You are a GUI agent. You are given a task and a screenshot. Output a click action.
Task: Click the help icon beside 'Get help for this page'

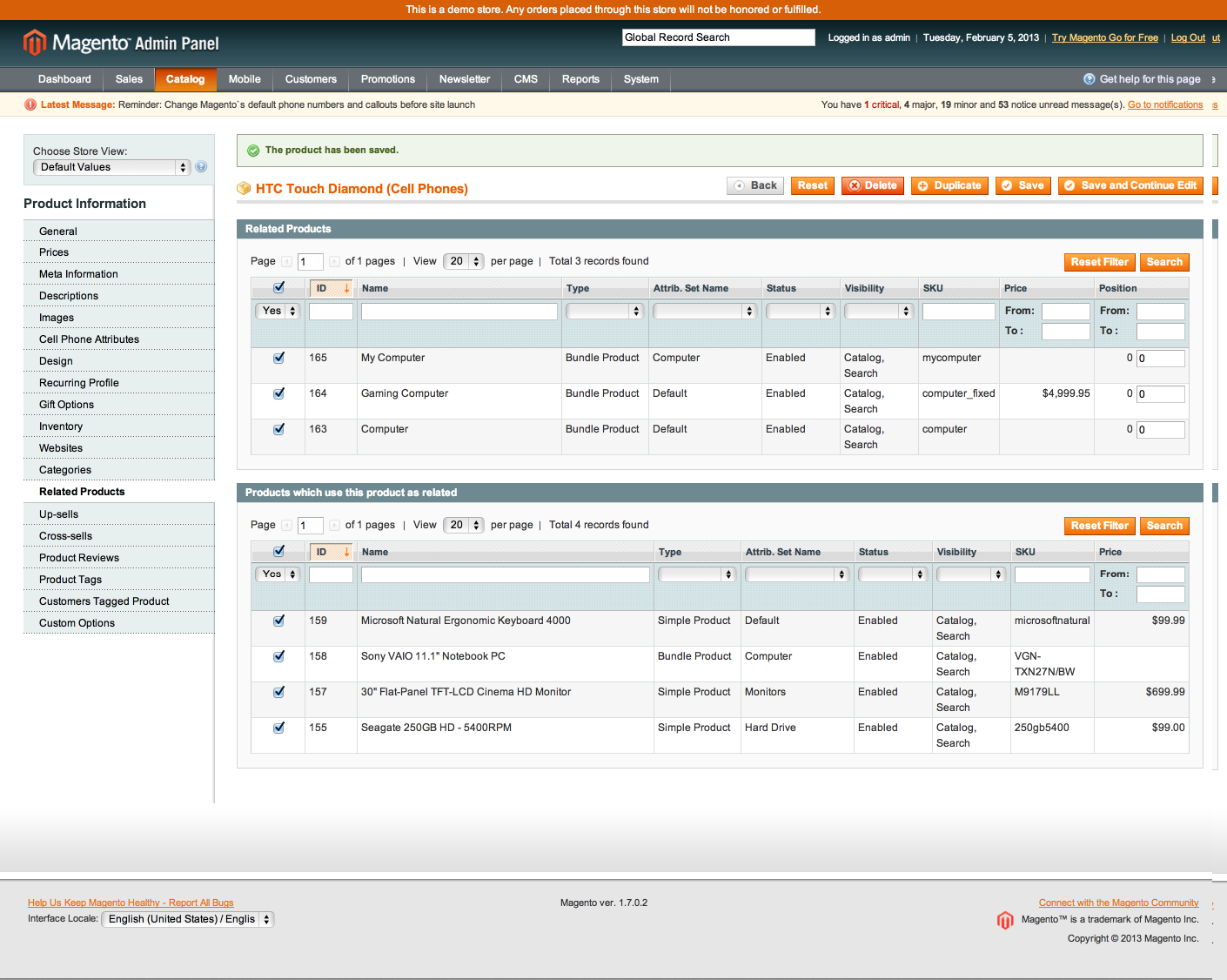[1090, 79]
